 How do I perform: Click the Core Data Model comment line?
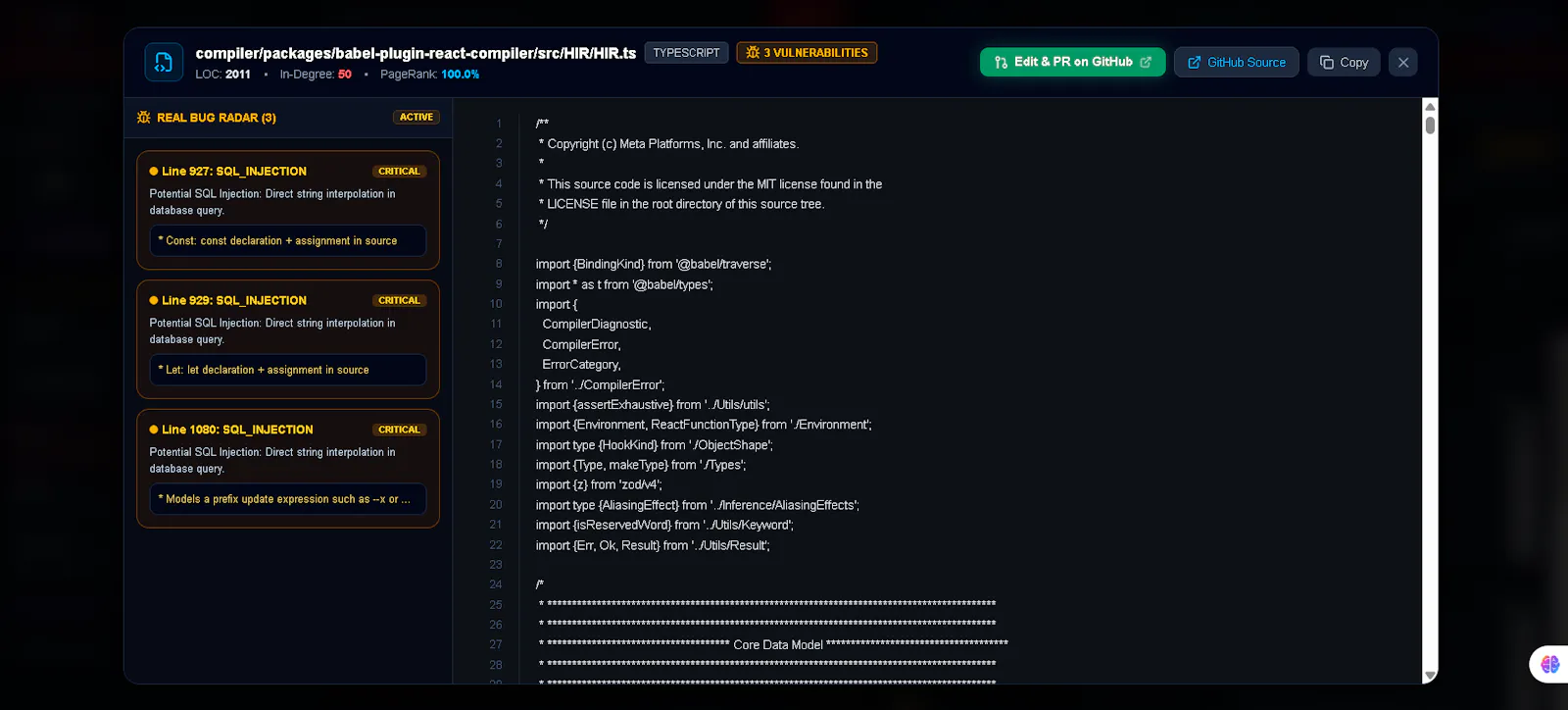tap(773, 644)
